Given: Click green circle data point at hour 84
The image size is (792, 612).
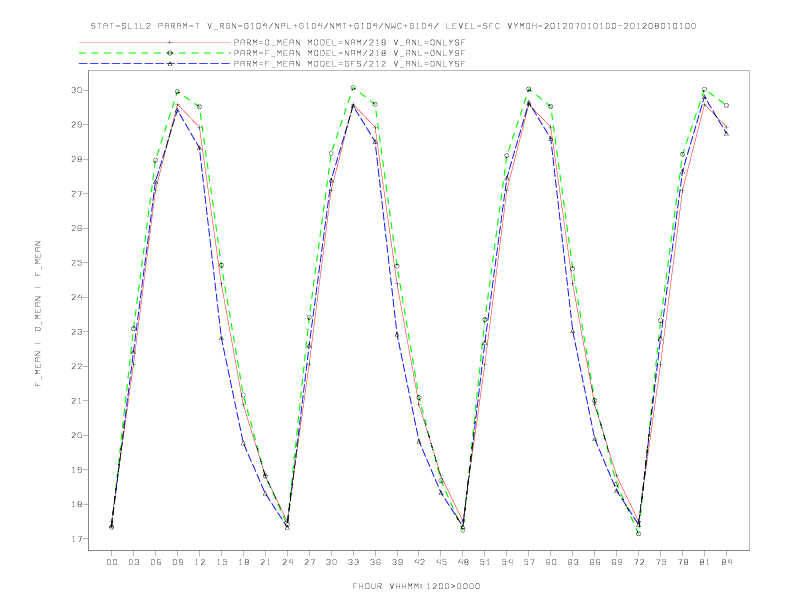Looking at the screenshot, I should point(726,106).
